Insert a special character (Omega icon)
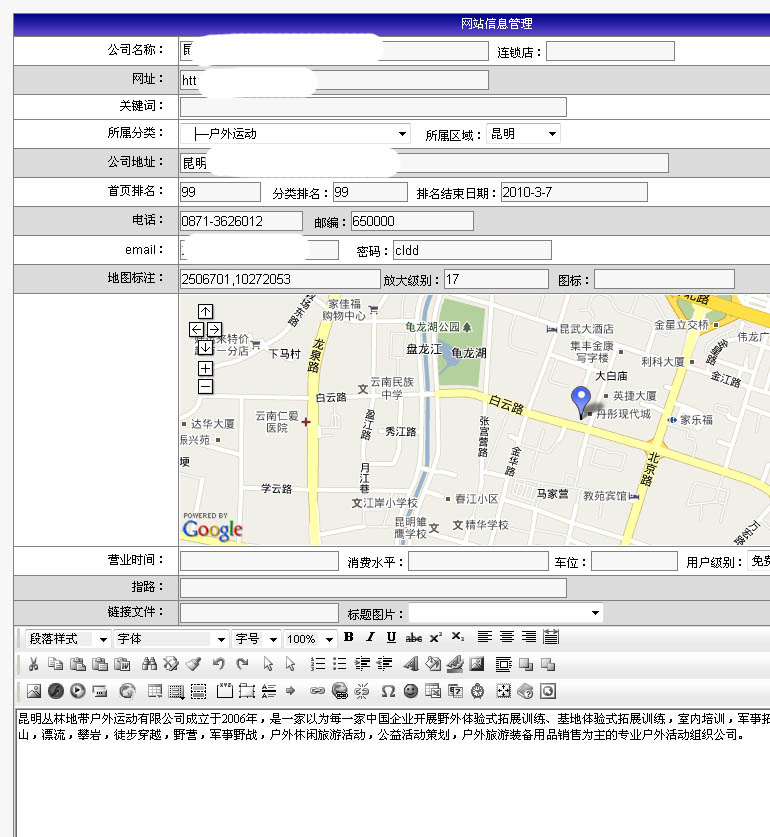770x837 pixels. click(x=388, y=691)
